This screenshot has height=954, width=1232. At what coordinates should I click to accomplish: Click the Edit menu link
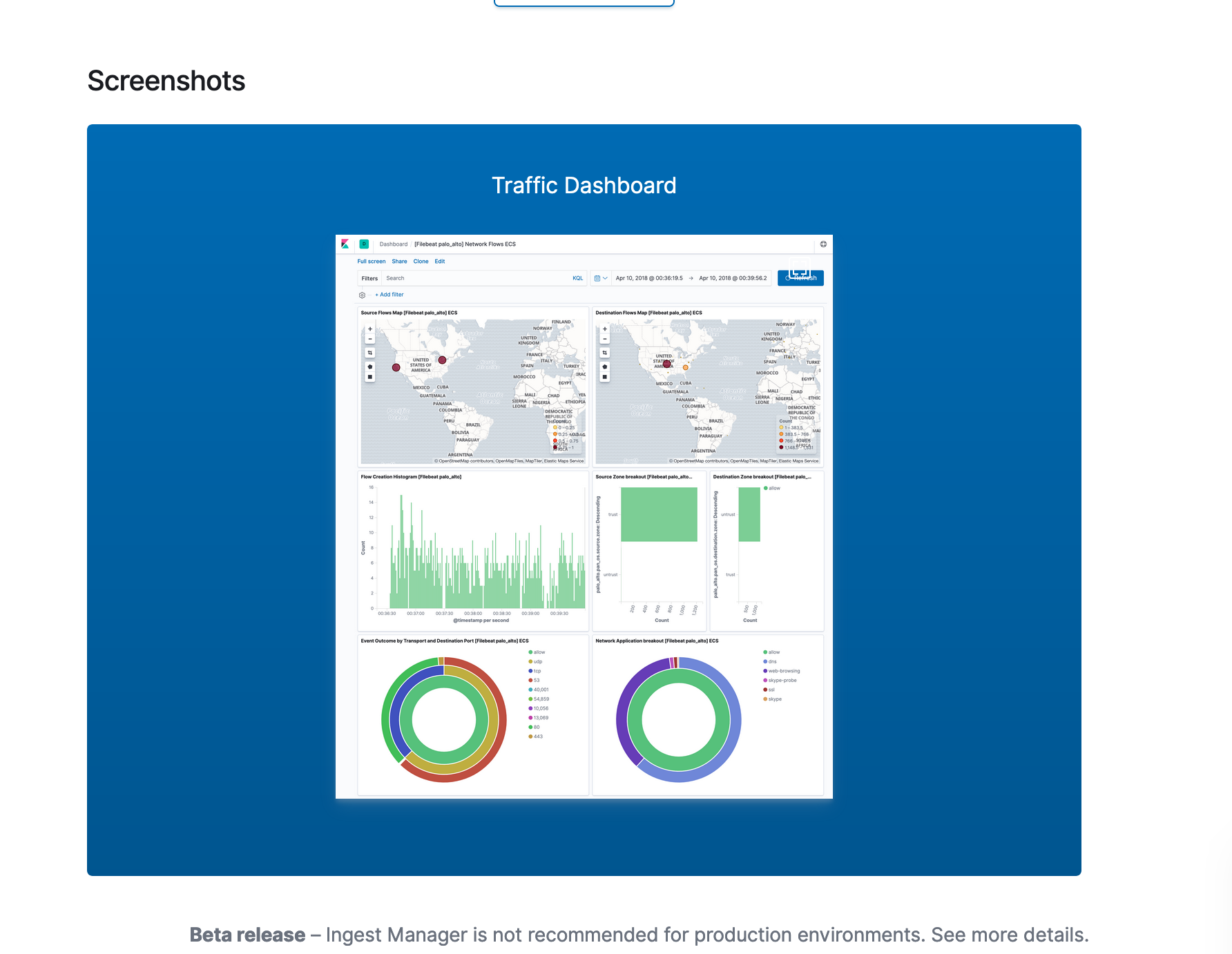(440, 262)
